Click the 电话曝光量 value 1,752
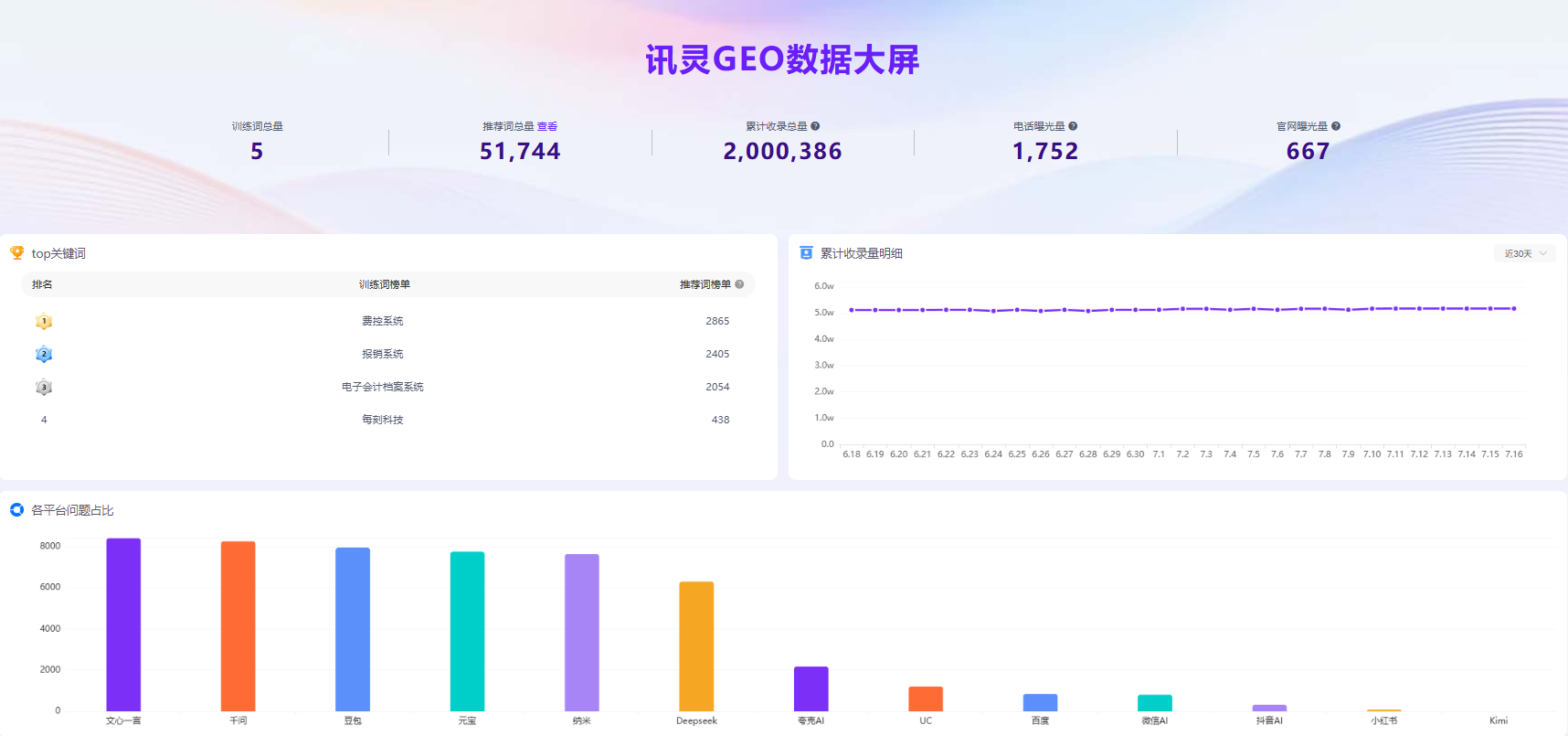1568x736 pixels. pyautogui.click(x=1045, y=151)
